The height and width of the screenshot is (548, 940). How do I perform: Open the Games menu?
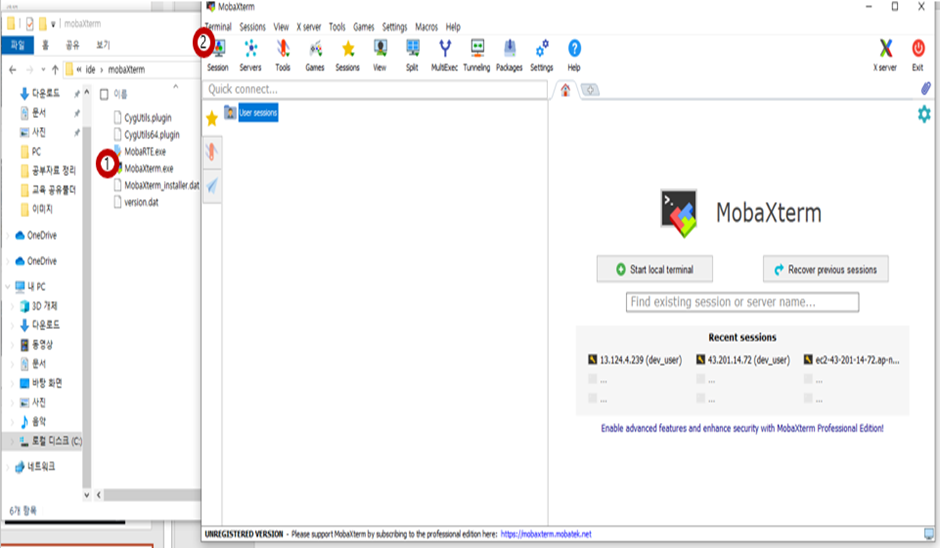[363, 27]
